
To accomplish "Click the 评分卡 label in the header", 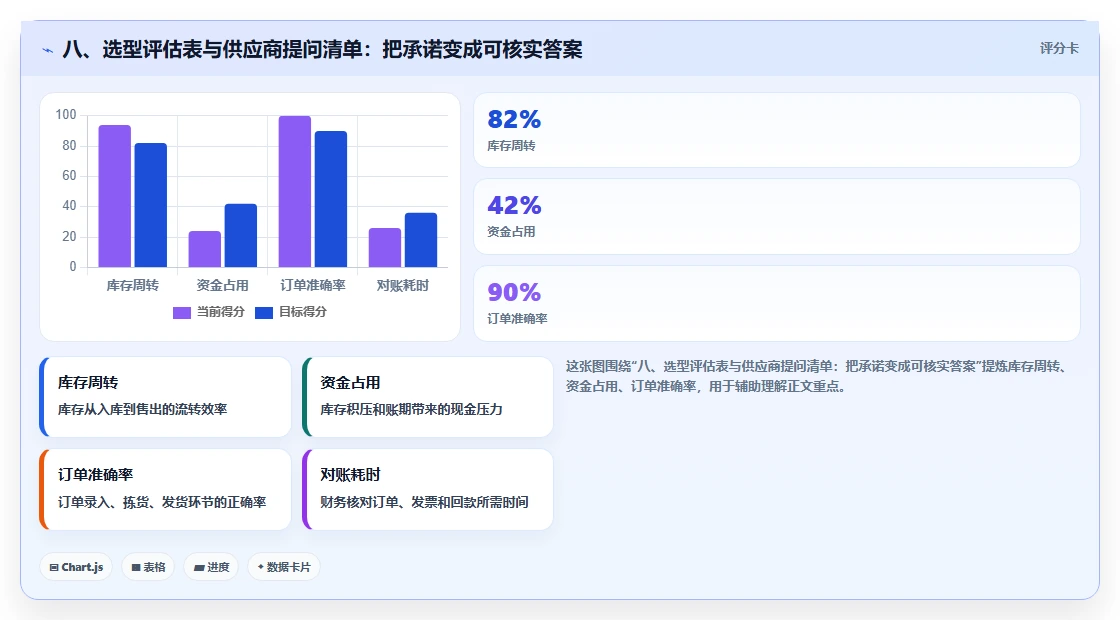I will 1059,49.
